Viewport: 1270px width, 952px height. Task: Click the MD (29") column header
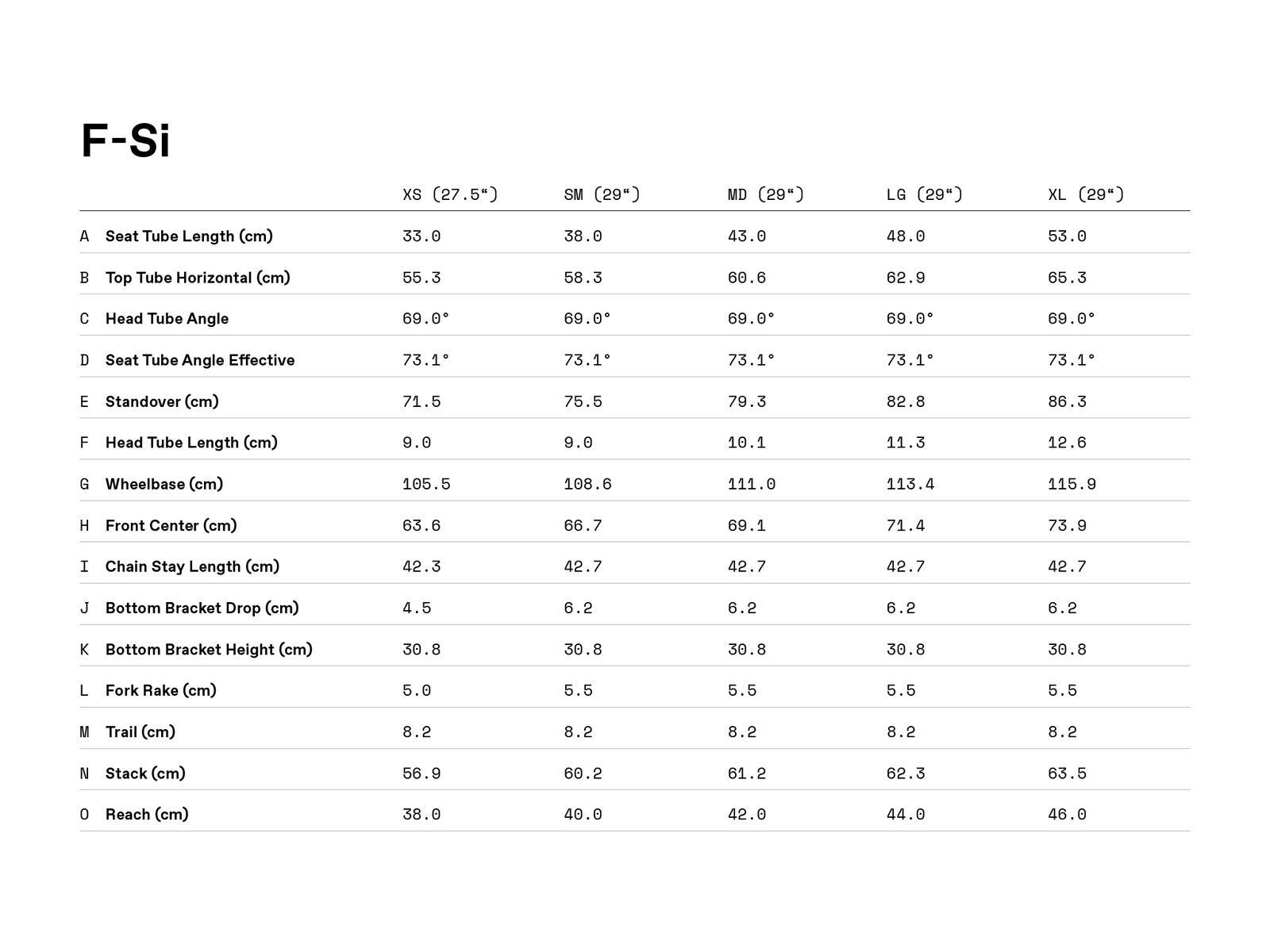coord(766,194)
